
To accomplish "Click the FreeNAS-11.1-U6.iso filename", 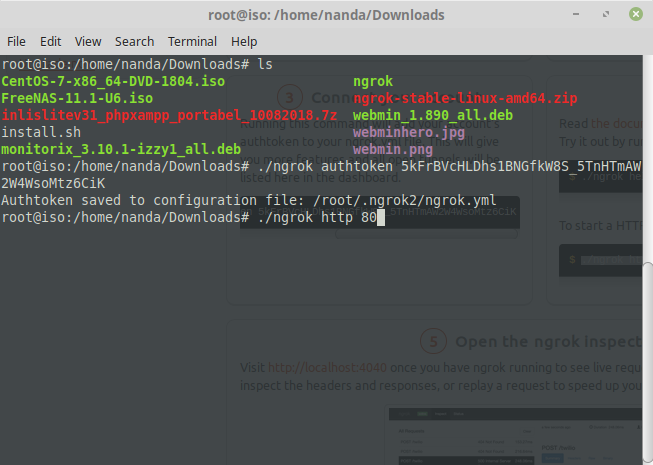I will coord(77,98).
